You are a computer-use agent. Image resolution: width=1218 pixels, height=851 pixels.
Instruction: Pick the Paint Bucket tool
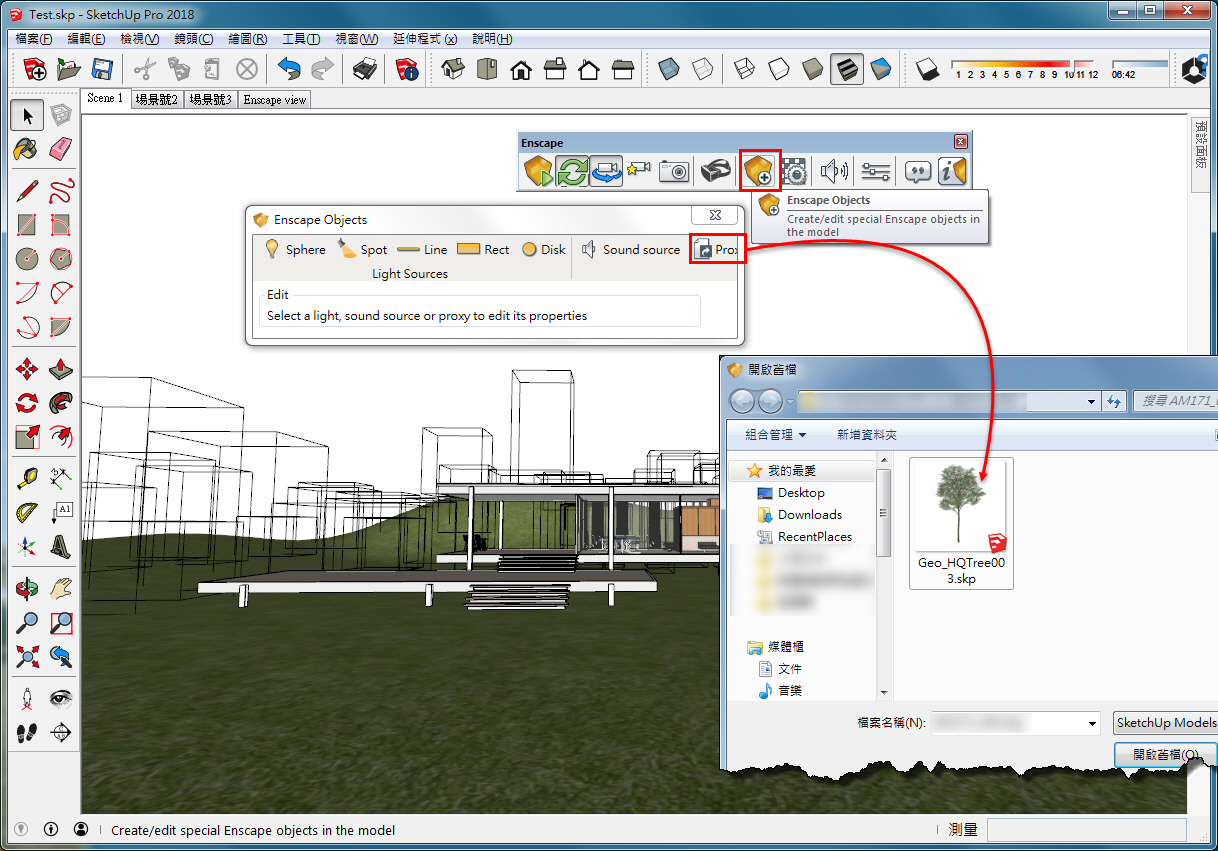27,149
